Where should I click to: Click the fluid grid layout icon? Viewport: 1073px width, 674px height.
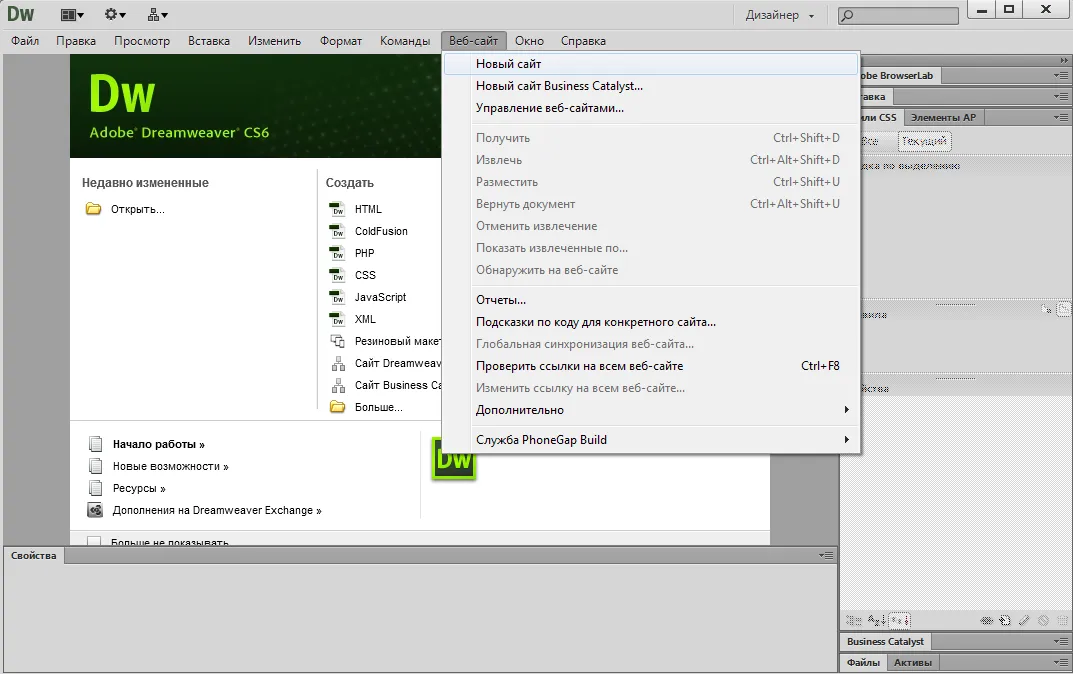point(337,341)
